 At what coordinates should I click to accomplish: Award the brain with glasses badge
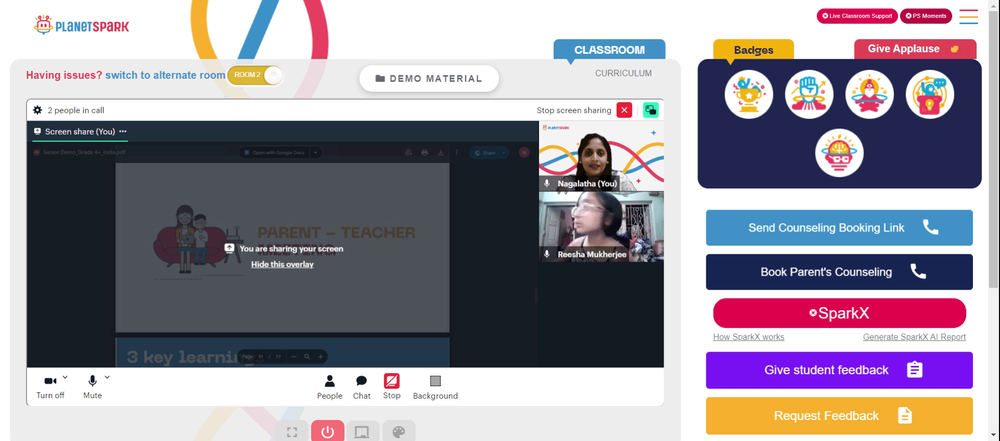(x=839, y=153)
